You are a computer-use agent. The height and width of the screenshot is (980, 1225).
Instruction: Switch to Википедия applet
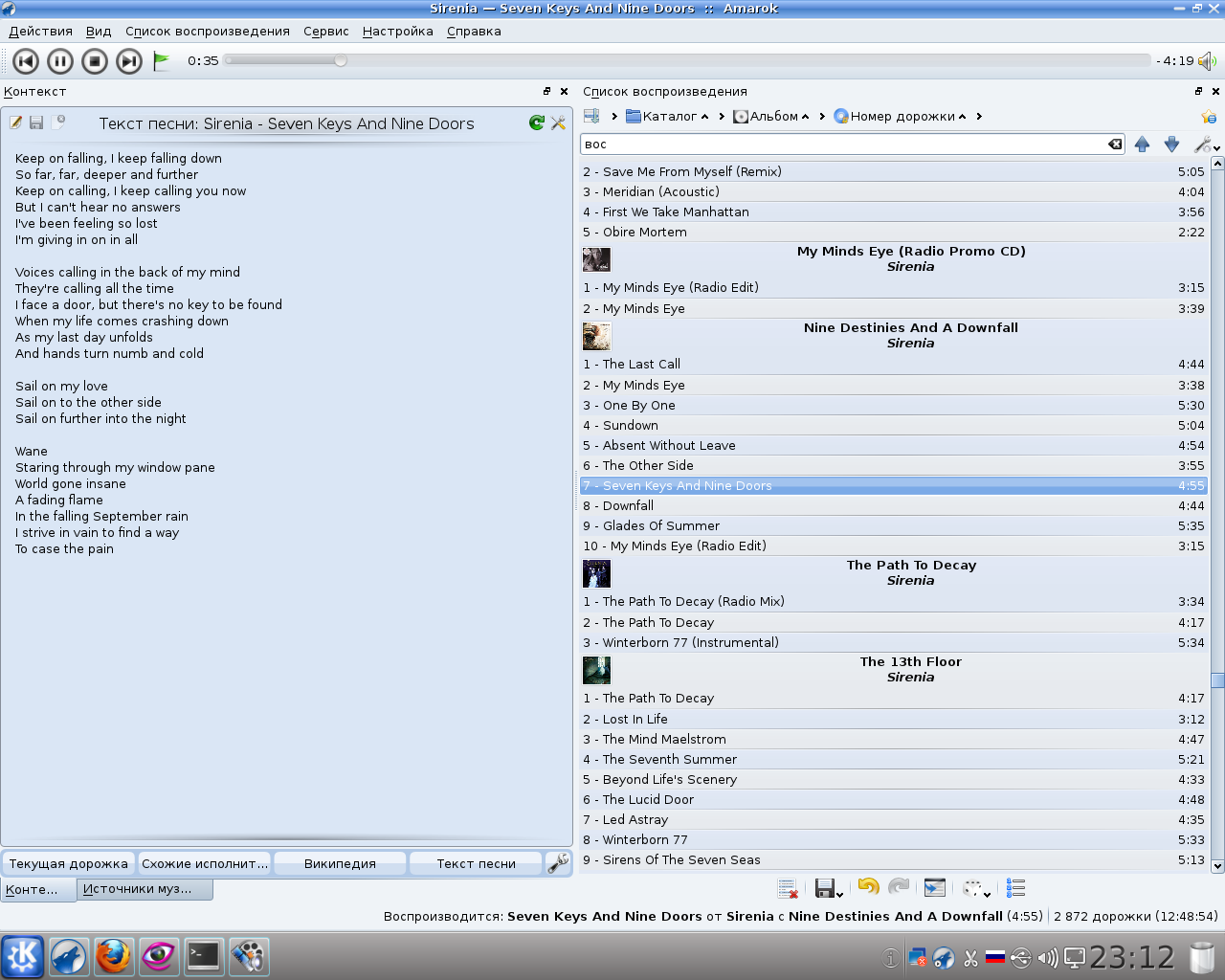click(x=341, y=863)
